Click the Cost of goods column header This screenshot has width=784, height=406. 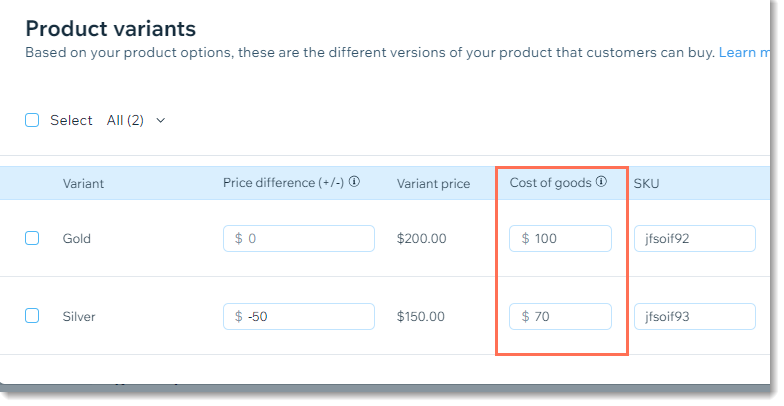[x=550, y=183]
